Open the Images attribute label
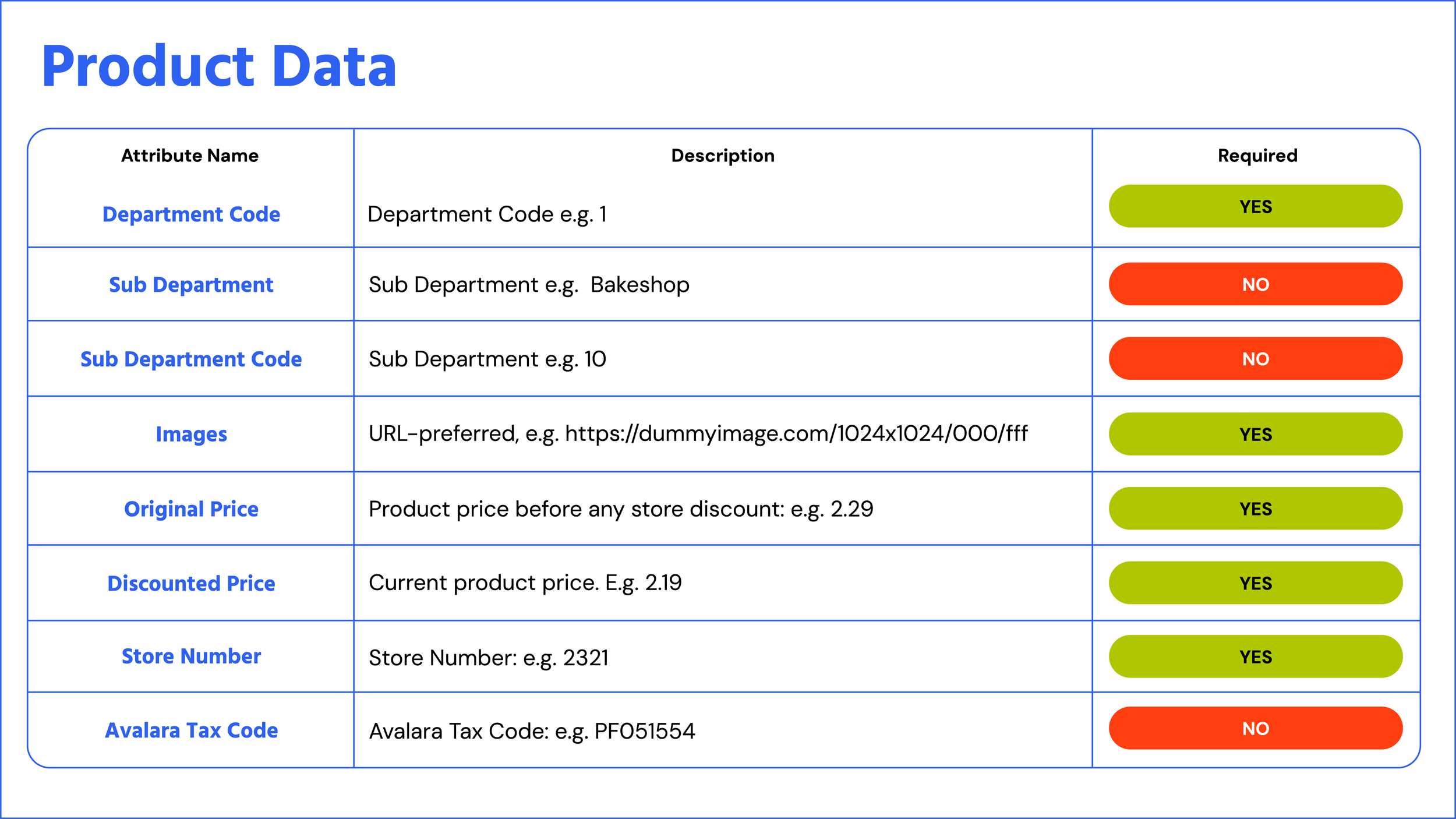This screenshot has width=1456, height=819. [191, 435]
